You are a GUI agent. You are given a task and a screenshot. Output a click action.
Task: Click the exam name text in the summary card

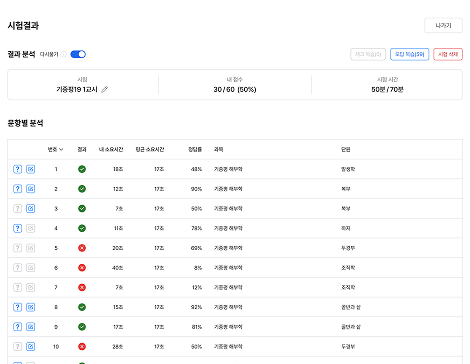click(77, 89)
